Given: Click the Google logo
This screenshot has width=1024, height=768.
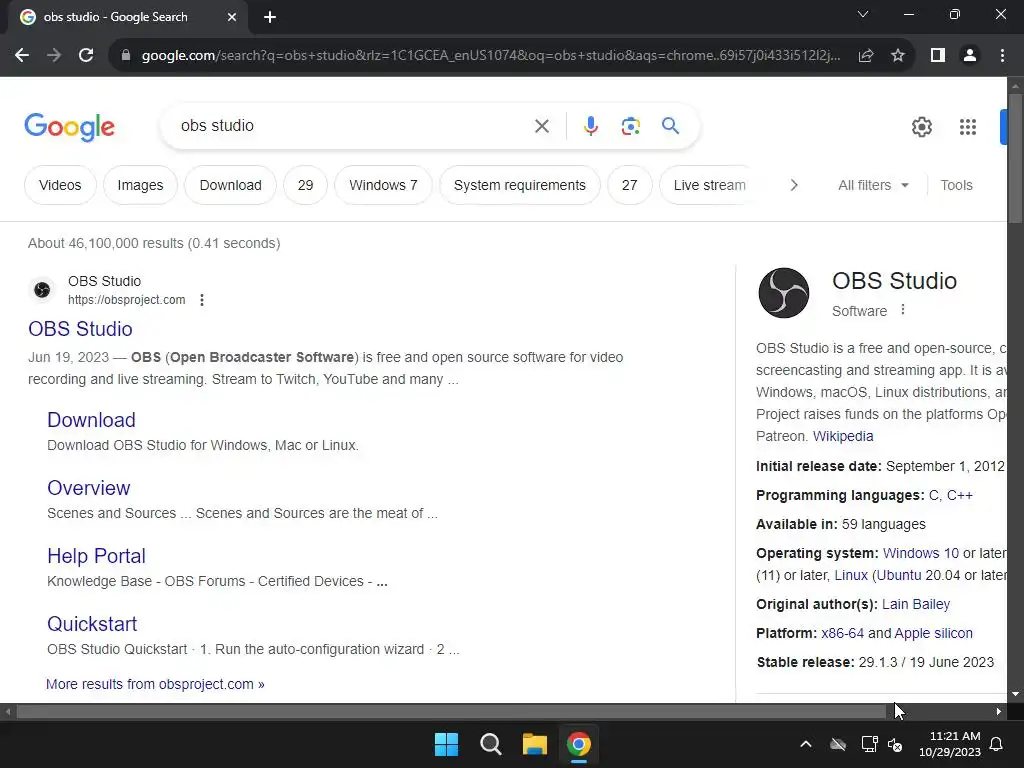Looking at the screenshot, I should 69,127.
